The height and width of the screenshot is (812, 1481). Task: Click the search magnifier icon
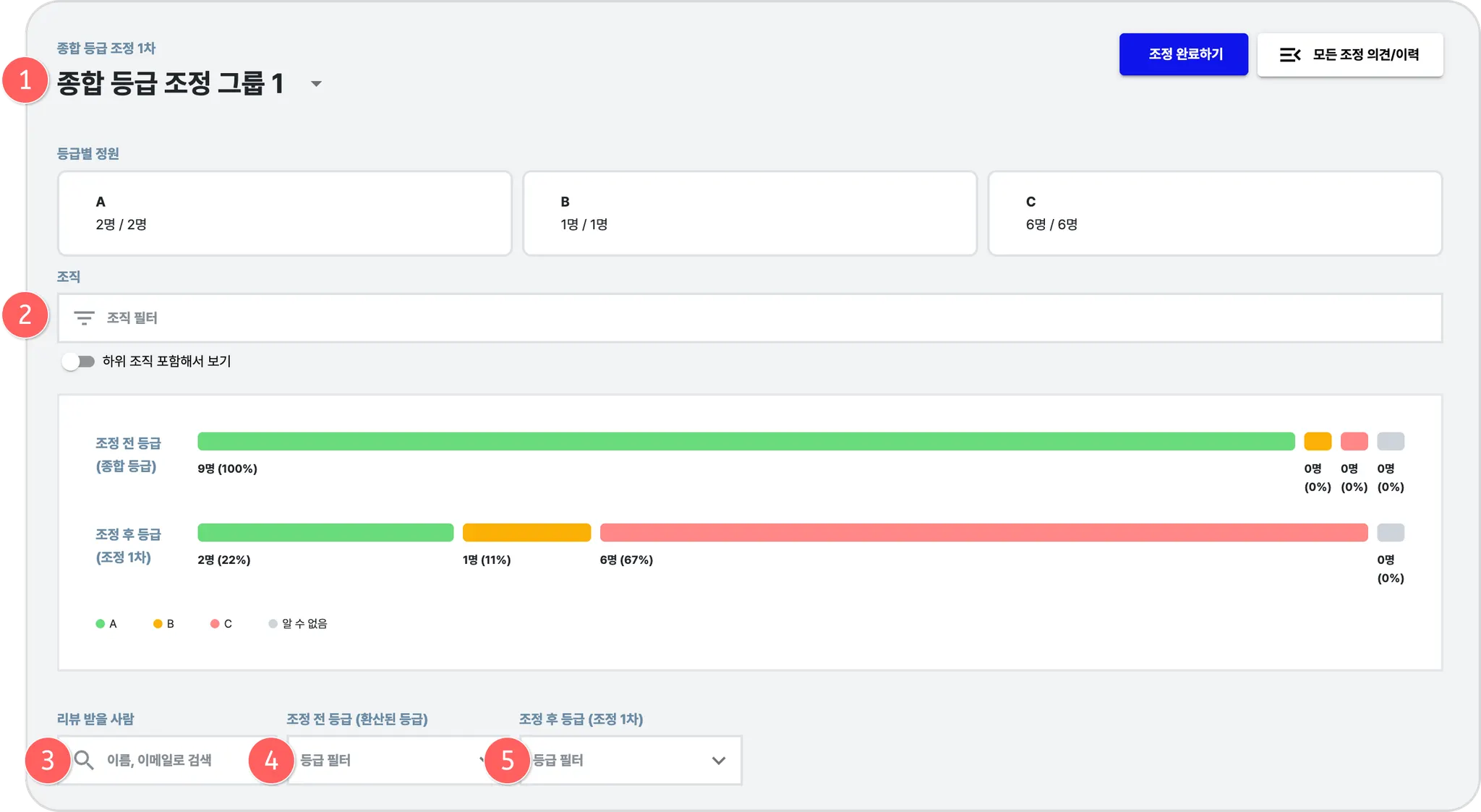(85, 760)
